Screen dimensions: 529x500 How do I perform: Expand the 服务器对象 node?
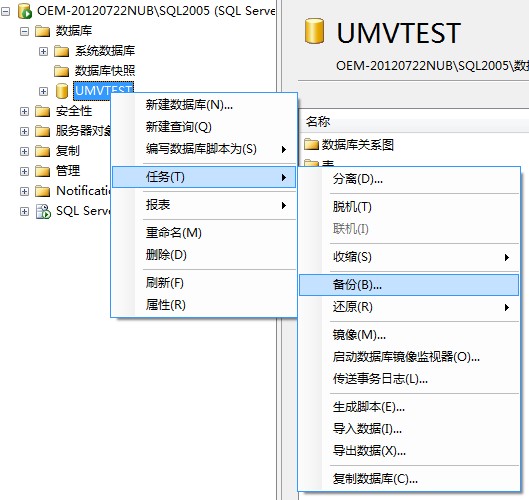(24, 131)
